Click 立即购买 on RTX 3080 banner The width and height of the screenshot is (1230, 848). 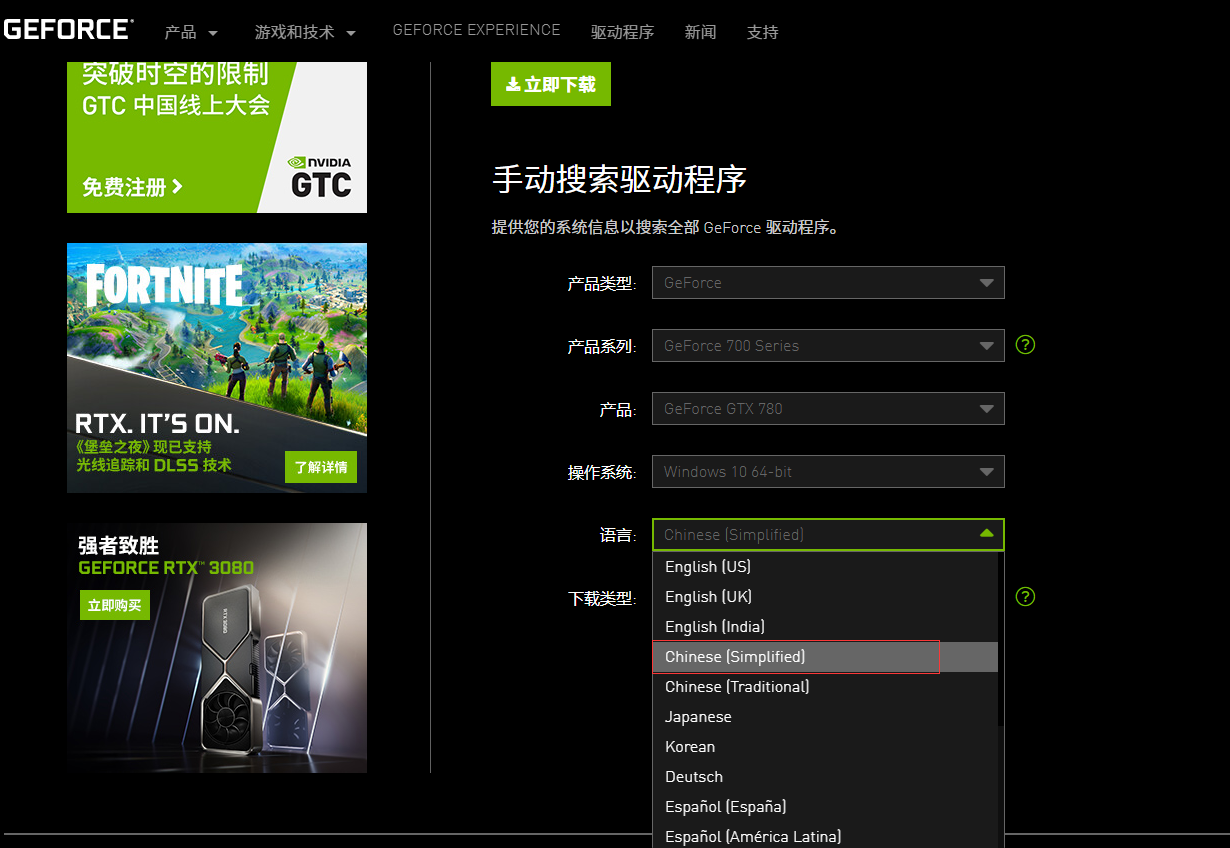click(115, 605)
